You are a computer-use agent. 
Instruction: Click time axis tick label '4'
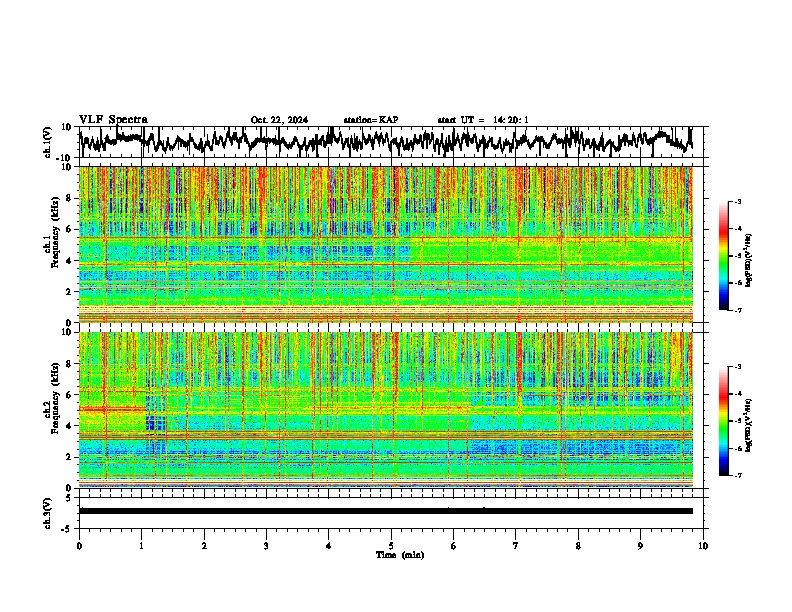pos(329,546)
